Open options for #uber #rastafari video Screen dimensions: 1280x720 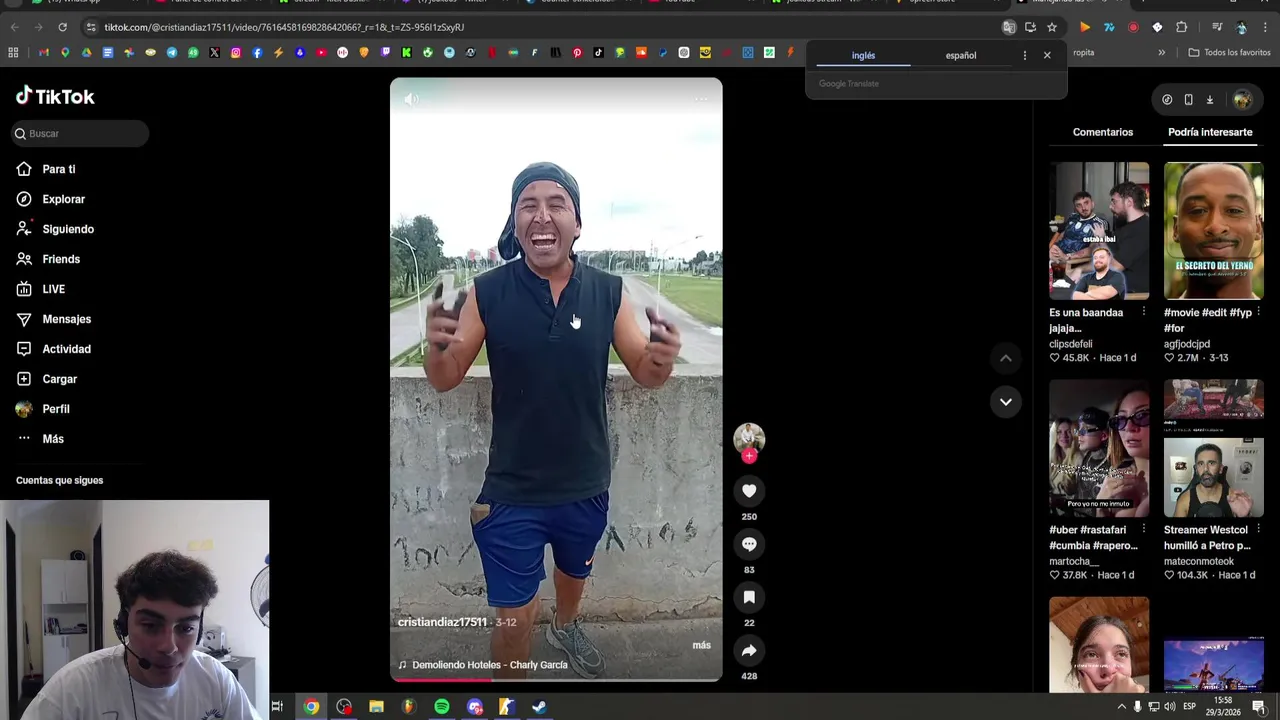(x=1143, y=529)
